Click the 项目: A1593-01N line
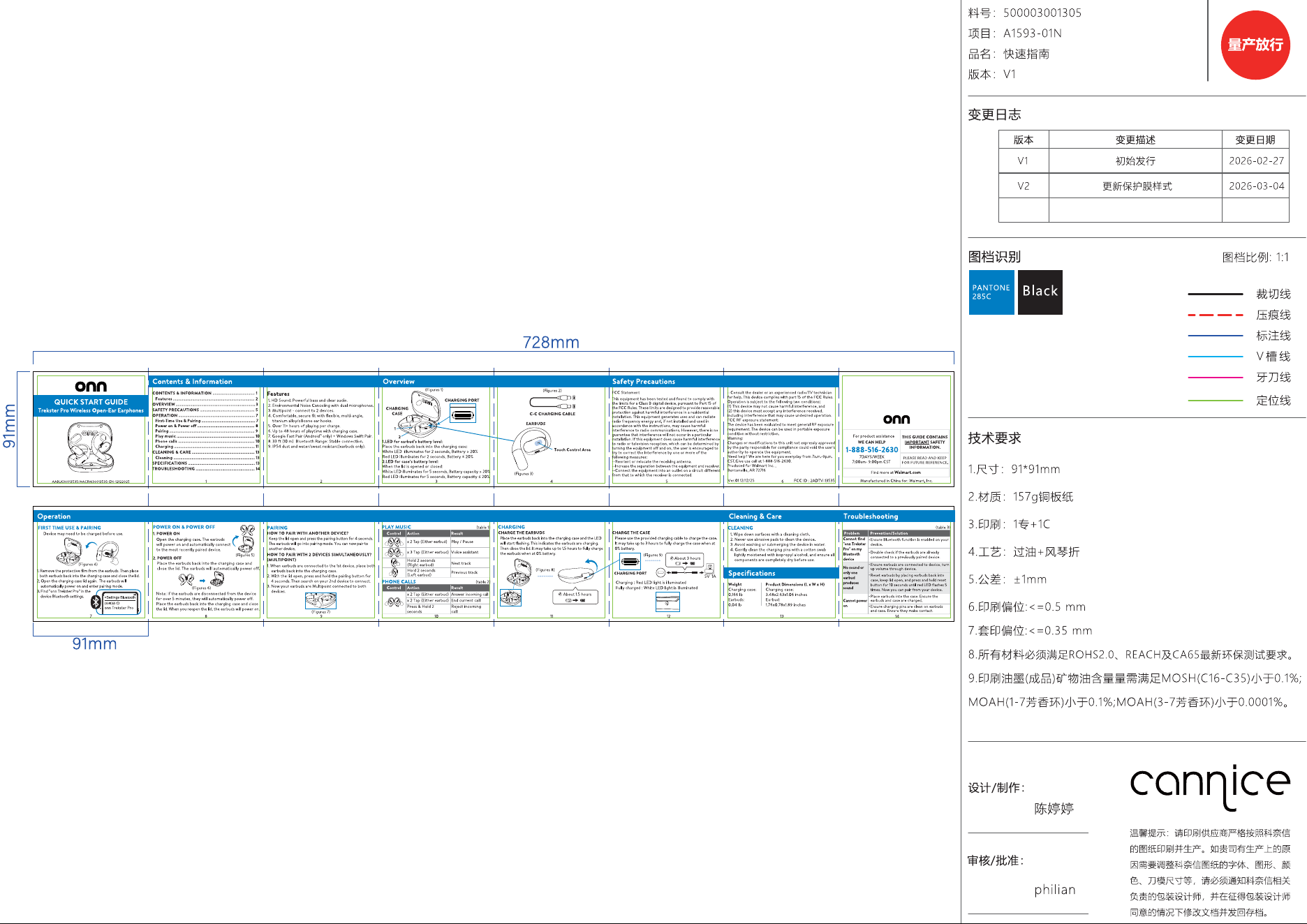The image size is (1307, 924). (1015, 33)
